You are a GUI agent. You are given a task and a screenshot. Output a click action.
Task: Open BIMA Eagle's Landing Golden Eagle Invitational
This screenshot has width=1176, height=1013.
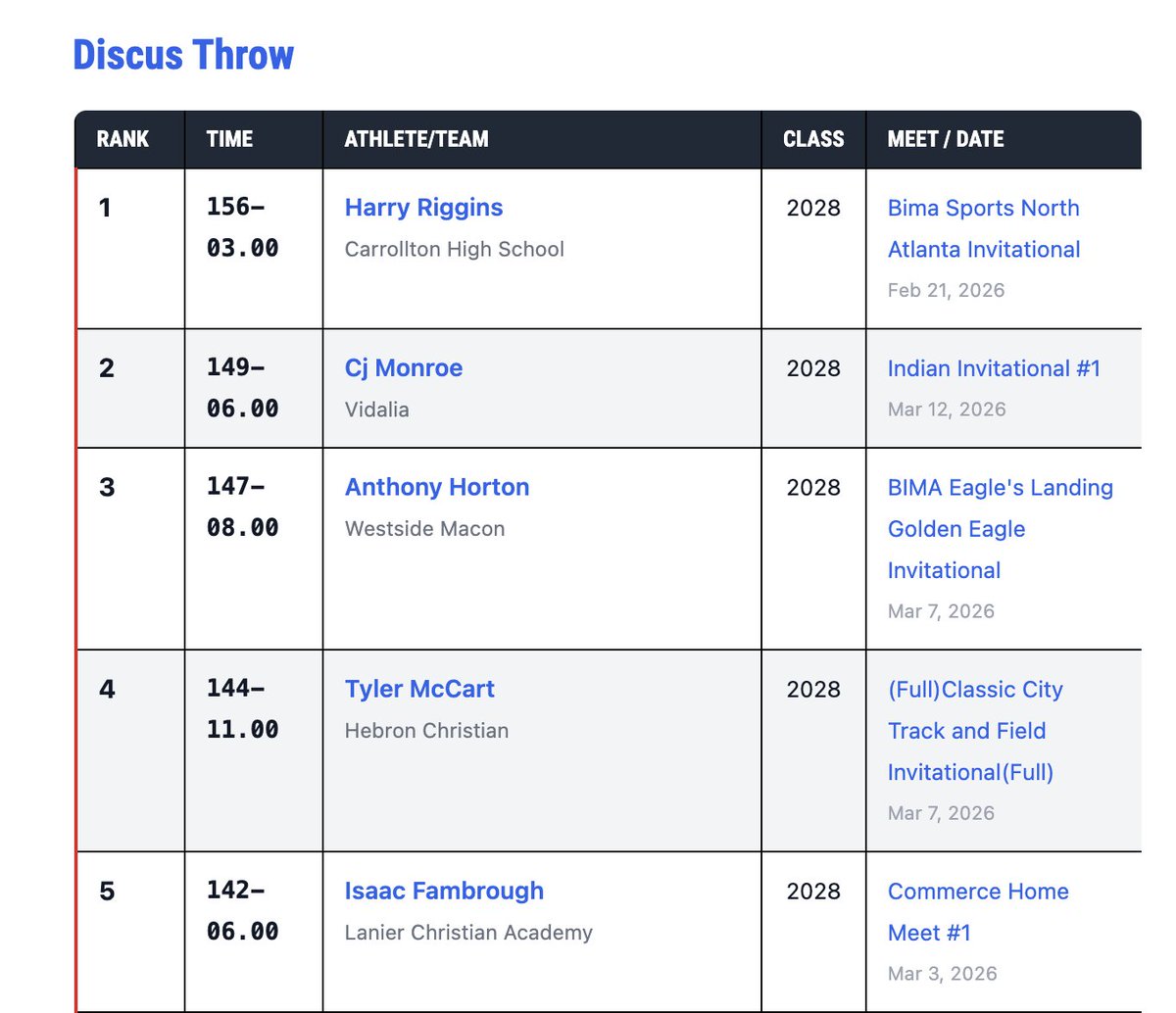coord(1001,529)
